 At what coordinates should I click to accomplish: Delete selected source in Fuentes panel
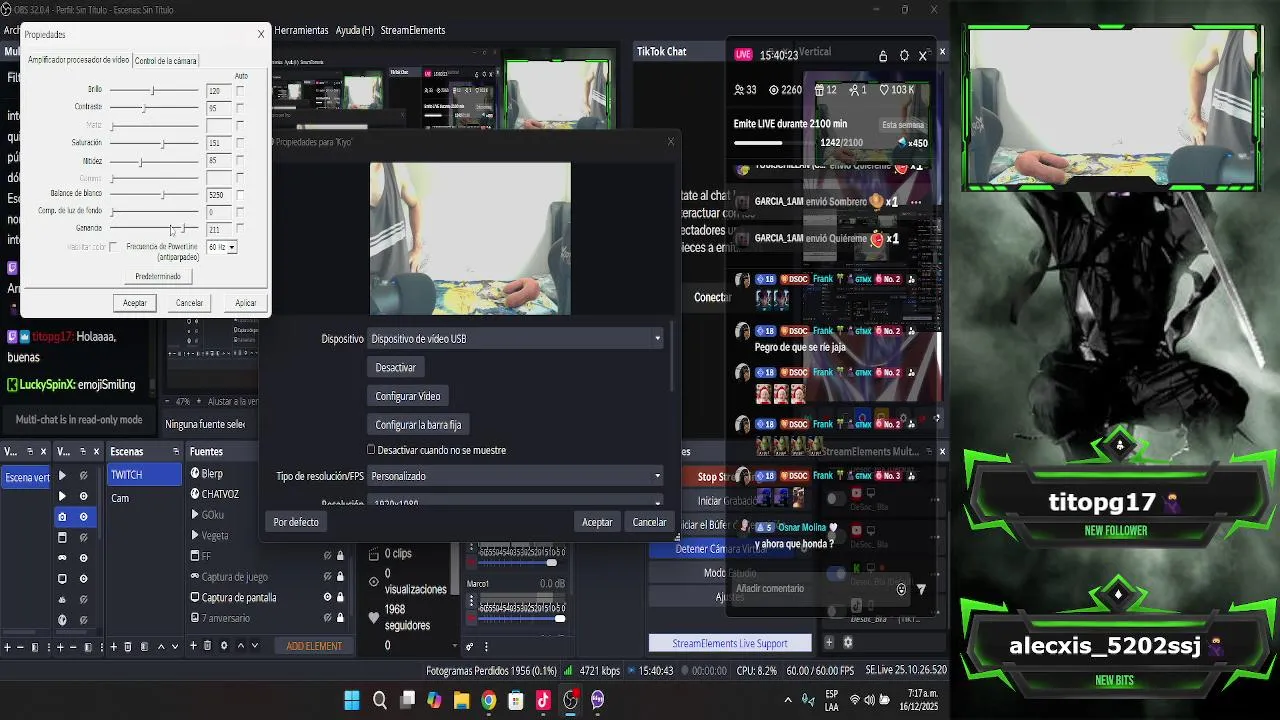click(x=208, y=646)
